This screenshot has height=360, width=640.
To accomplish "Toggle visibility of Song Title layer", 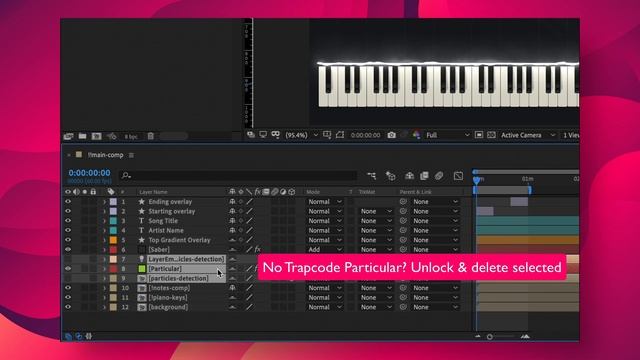I will tap(68, 221).
